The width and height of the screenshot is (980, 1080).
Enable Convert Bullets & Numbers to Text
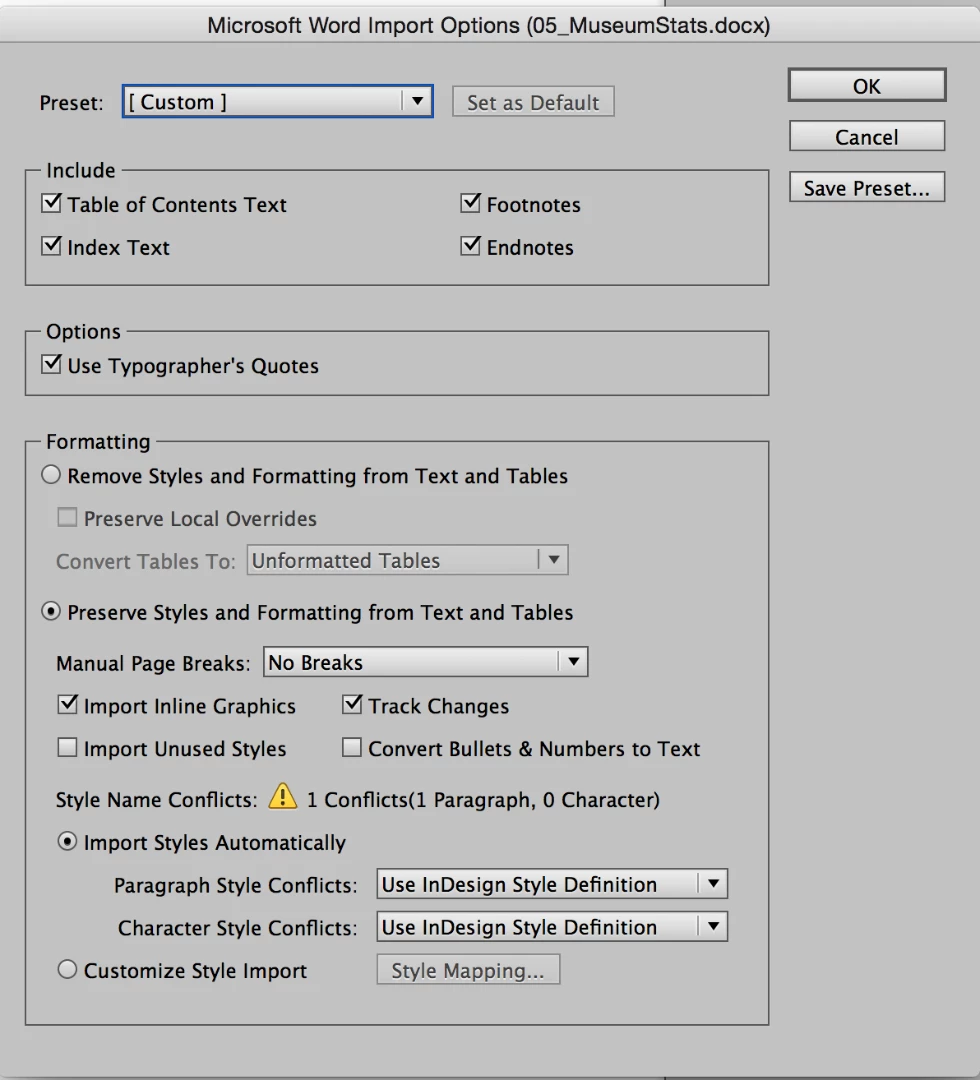coord(352,748)
